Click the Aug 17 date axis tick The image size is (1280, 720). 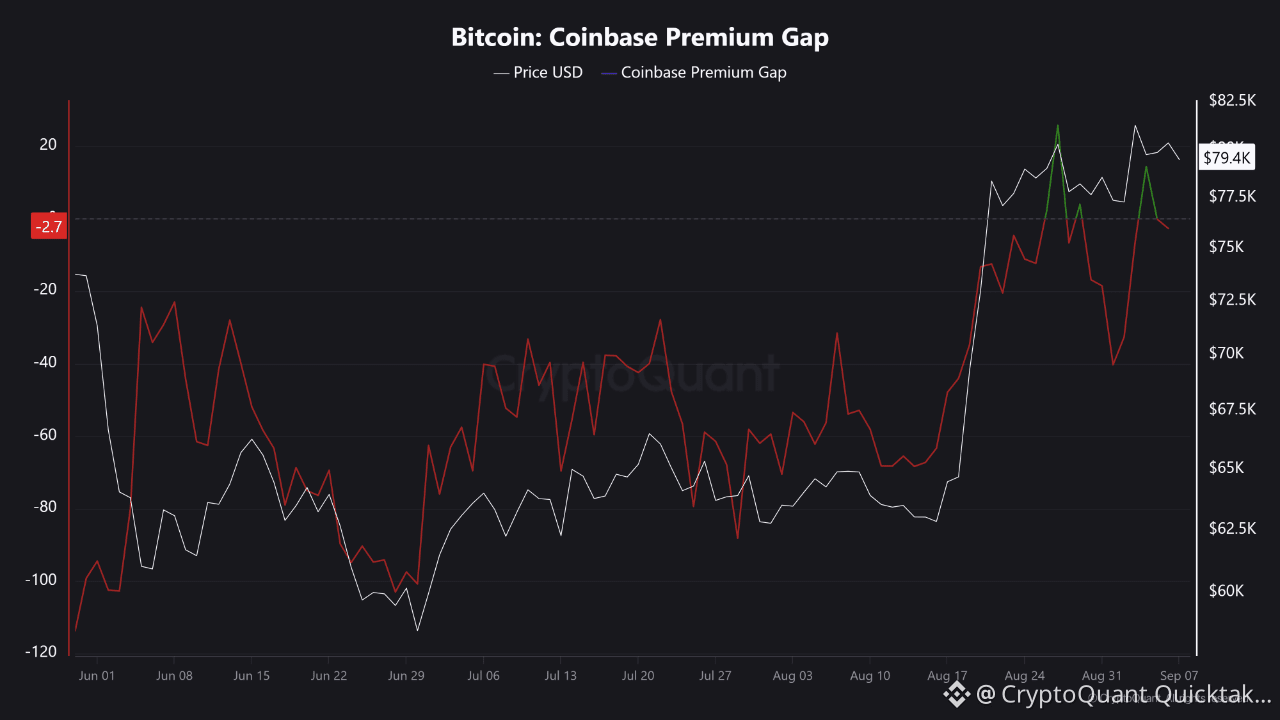(946, 676)
